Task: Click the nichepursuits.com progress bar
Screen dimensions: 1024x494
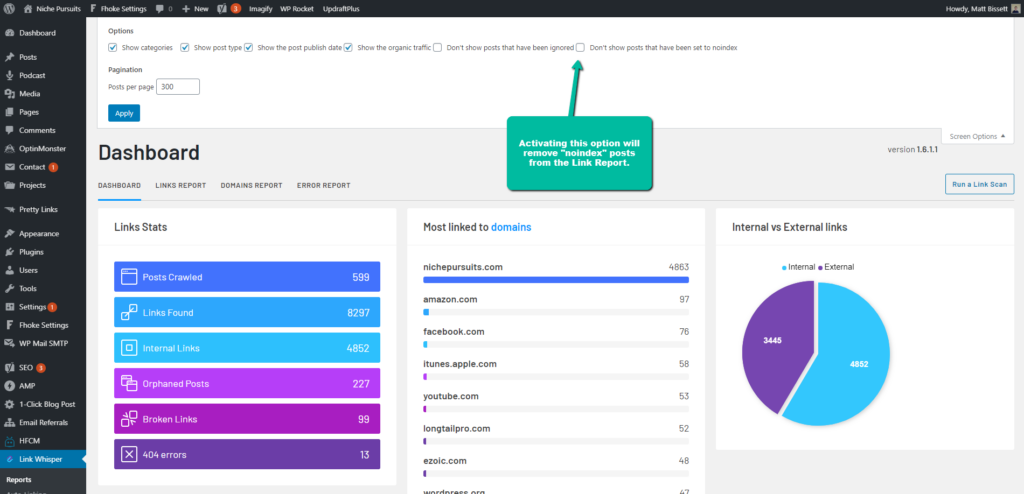Action: (x=556, y=280)
